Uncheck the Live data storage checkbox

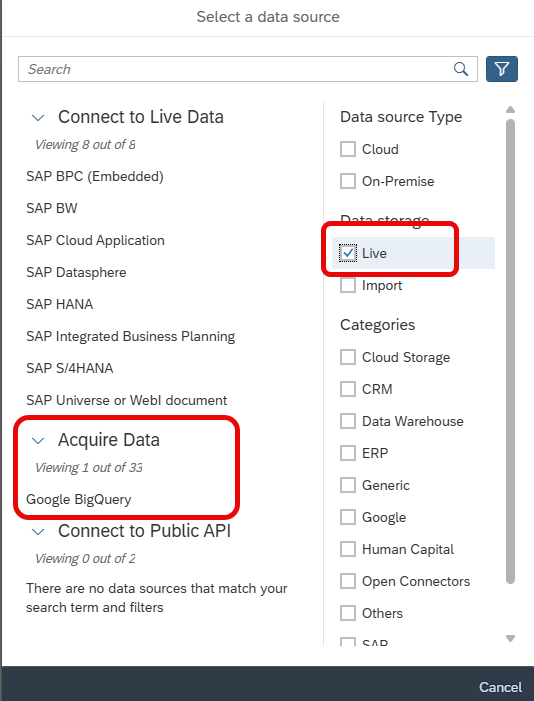348,253
